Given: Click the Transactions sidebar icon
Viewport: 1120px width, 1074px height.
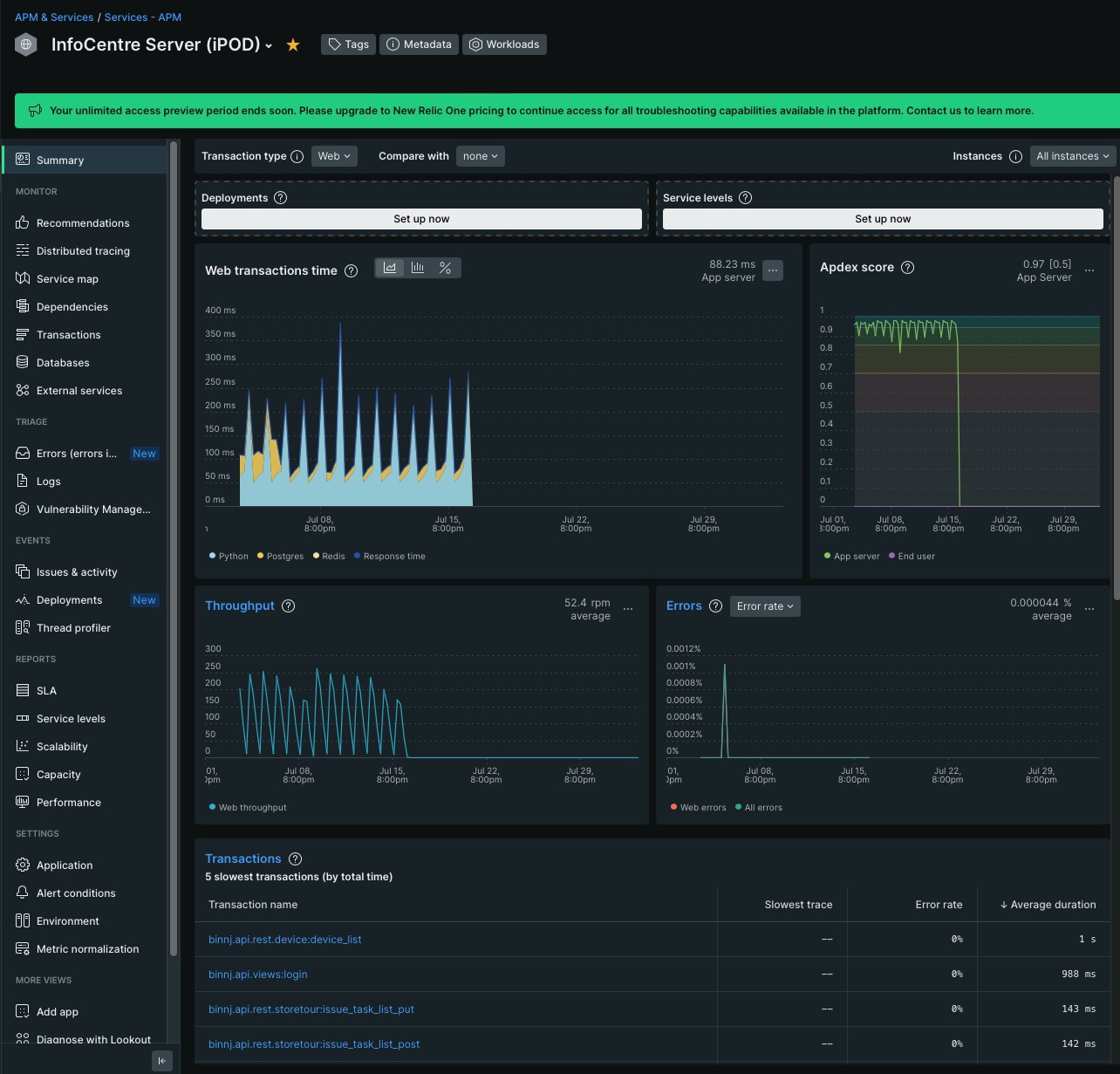Looking at the screenshot, I should click(23, 334).
